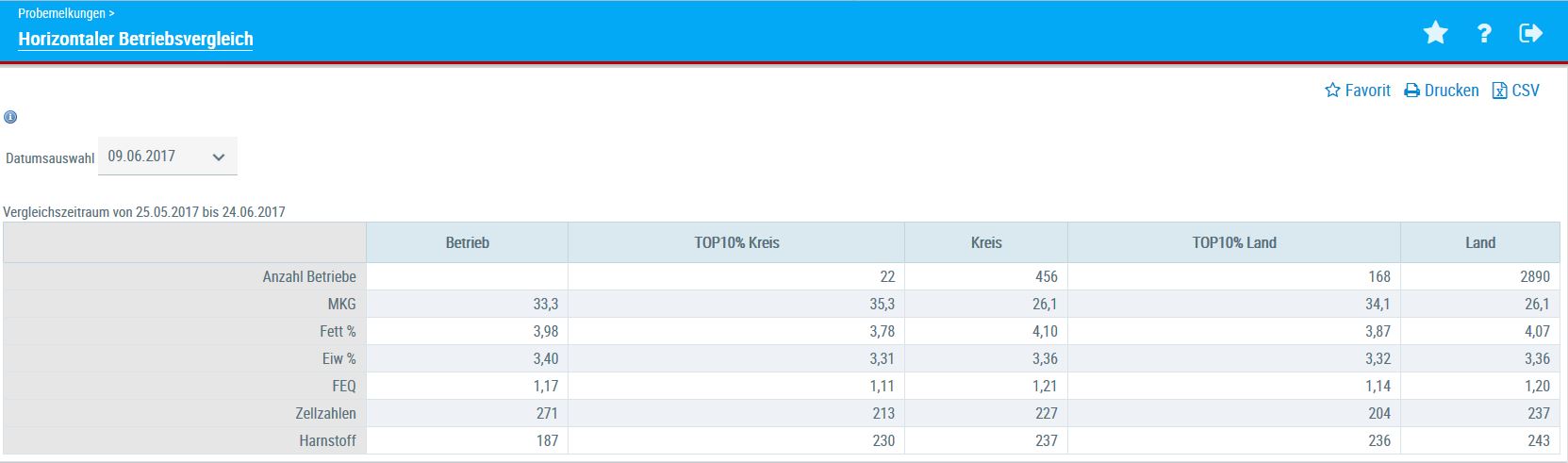Click the MKG row label
1568x463 pixels.
point(341,305)
